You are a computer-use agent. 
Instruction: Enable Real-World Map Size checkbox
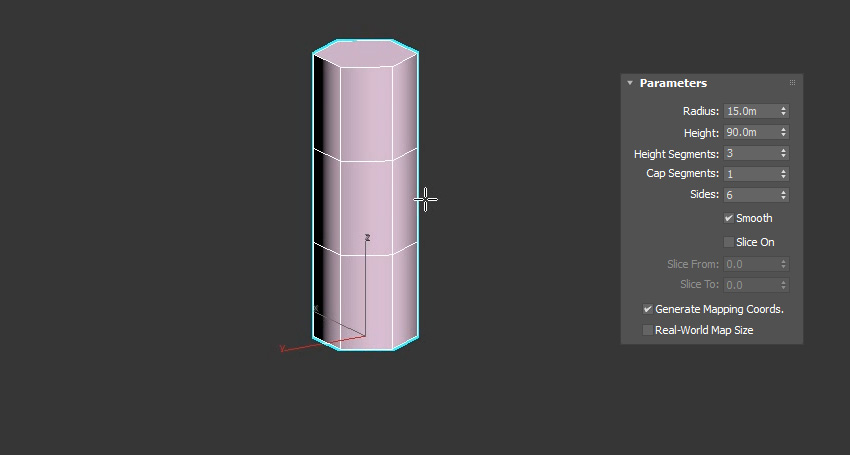tap(648, 330)
